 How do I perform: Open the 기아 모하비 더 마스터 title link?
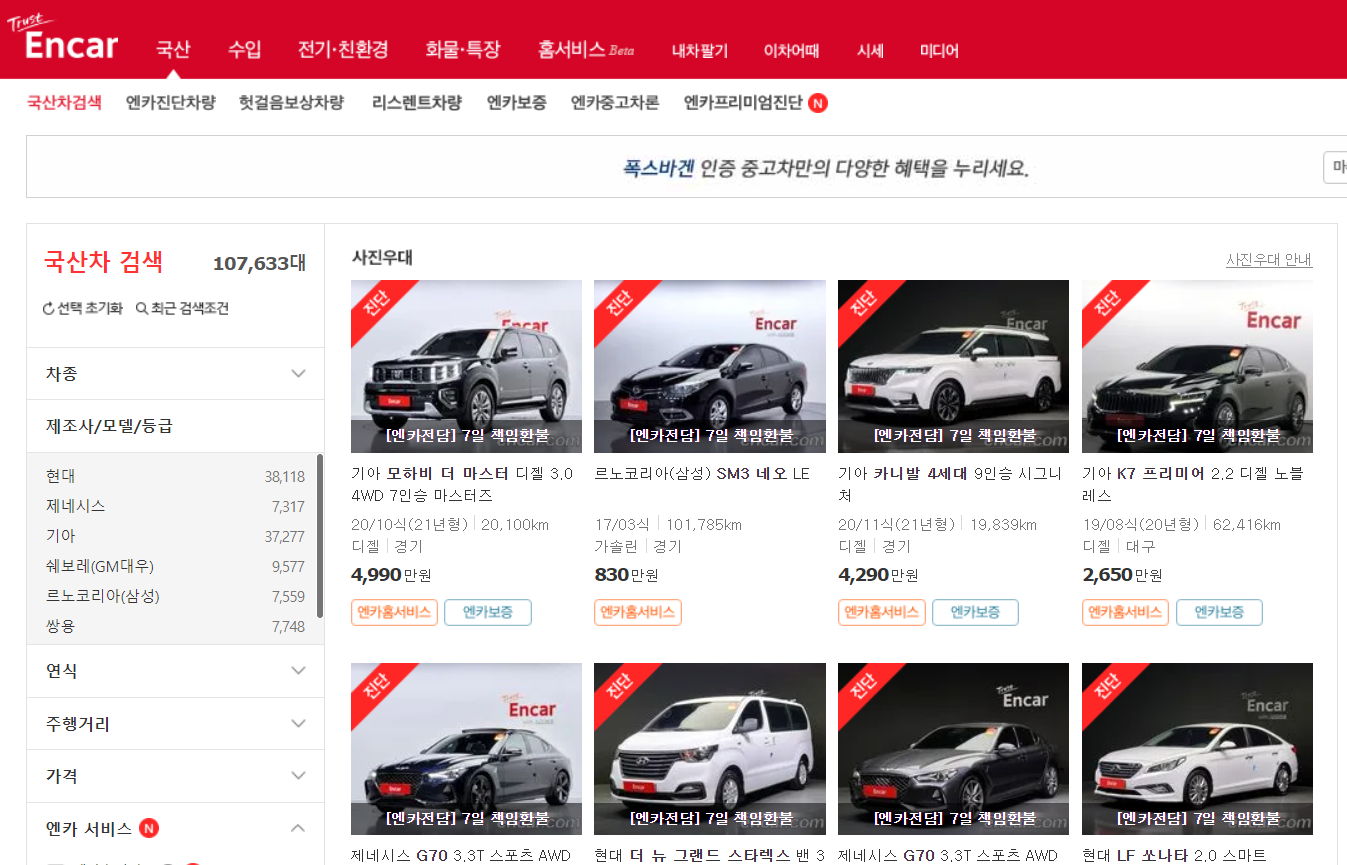point(463,484)
